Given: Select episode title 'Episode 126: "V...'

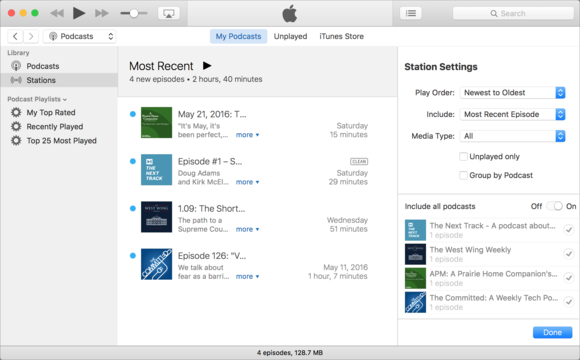Looking at the screenshot, I should click(212, 256).
